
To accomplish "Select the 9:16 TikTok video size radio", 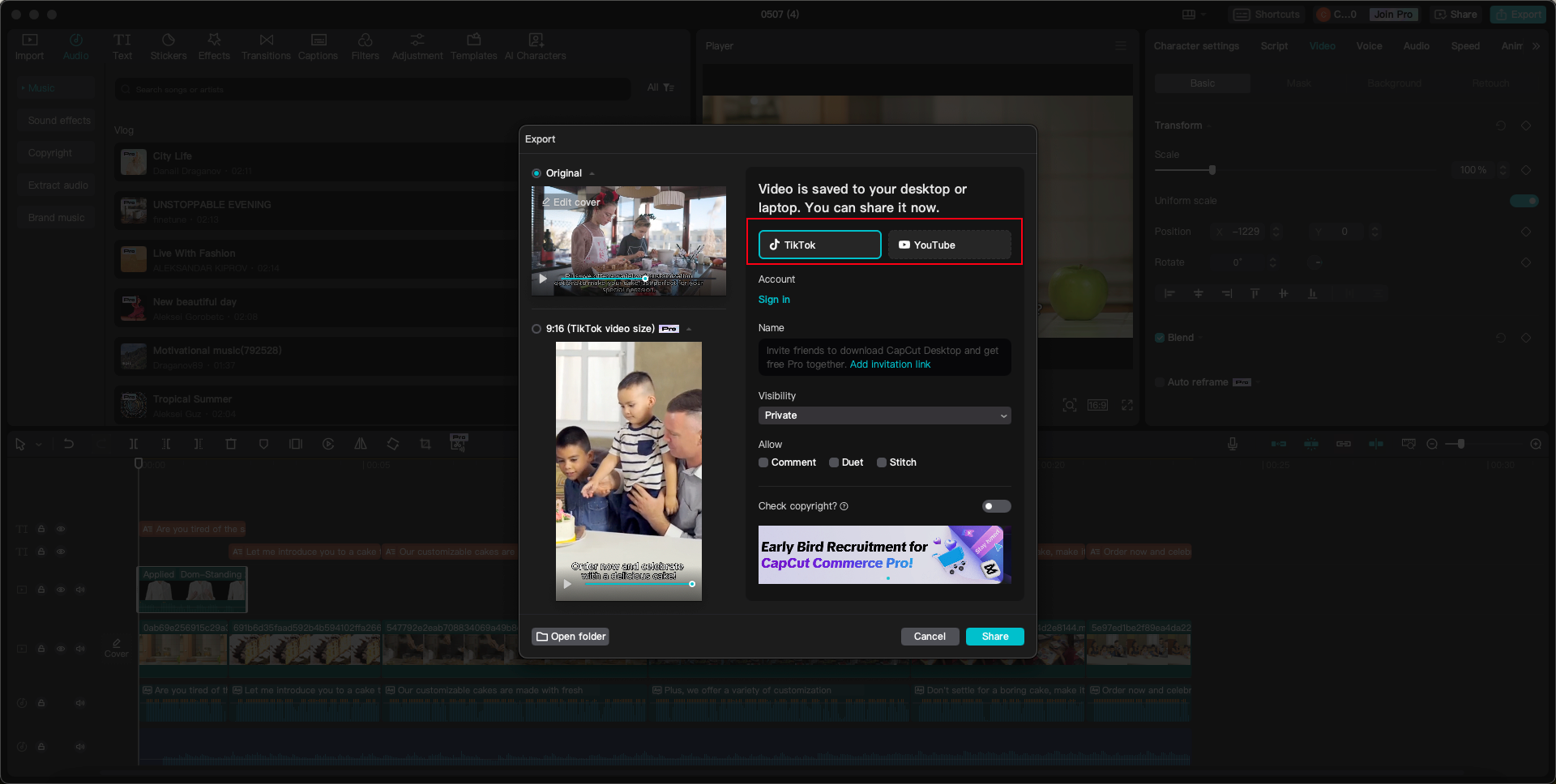I will point(536,329).
